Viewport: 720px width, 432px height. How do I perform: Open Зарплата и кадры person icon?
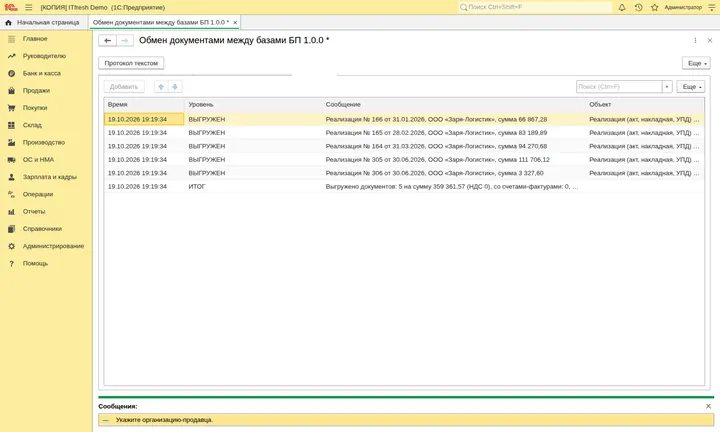[11, 177]
